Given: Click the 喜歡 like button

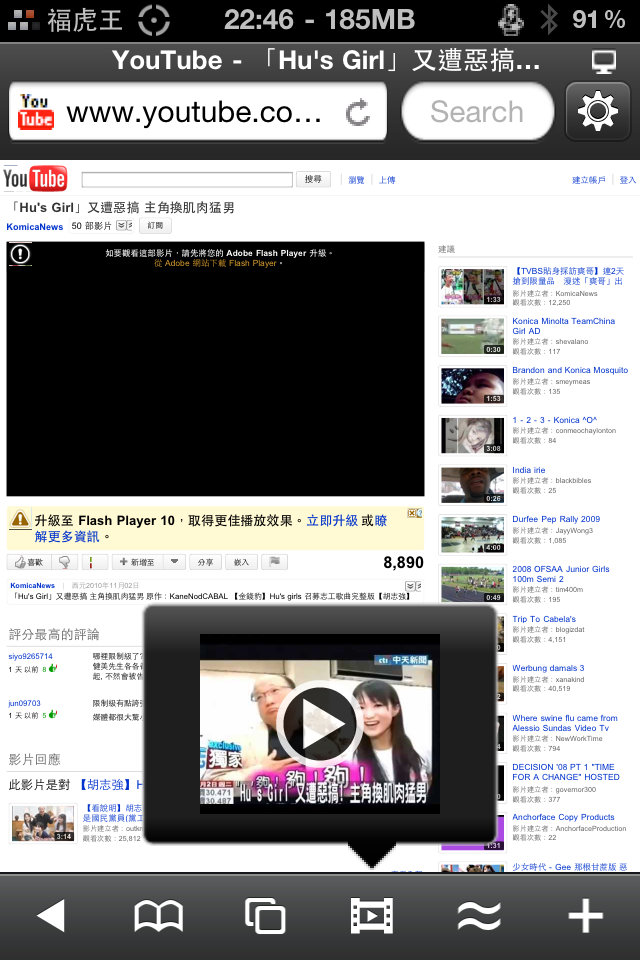Looking at the screenshot, I should point(29,561).
